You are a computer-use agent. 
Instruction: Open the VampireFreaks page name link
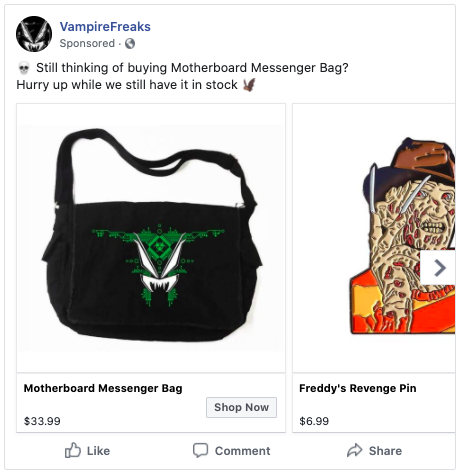point(105,27)
